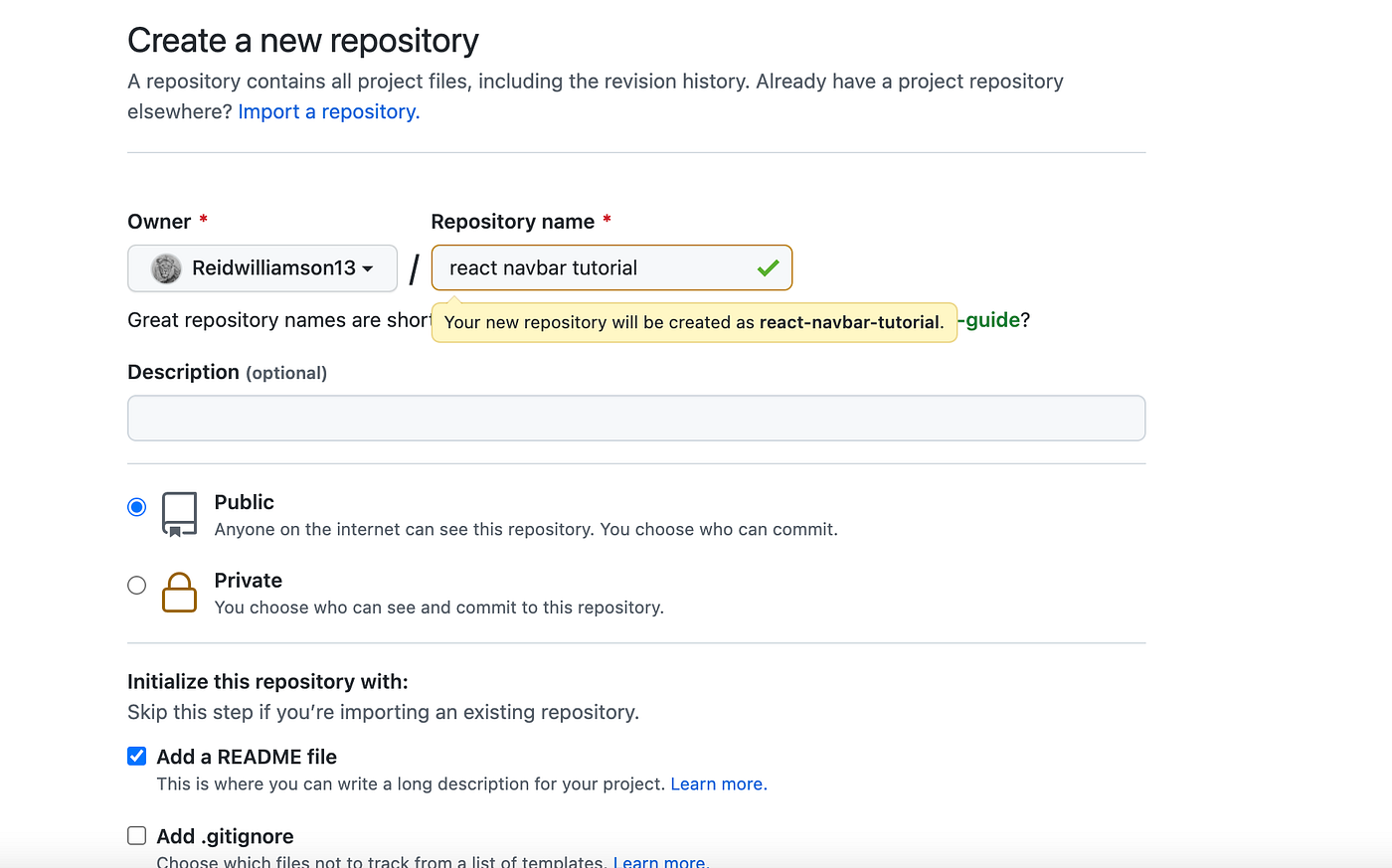Click the Add .gitignore label
The image size is (1392, 868).
[x=225, y=836]
